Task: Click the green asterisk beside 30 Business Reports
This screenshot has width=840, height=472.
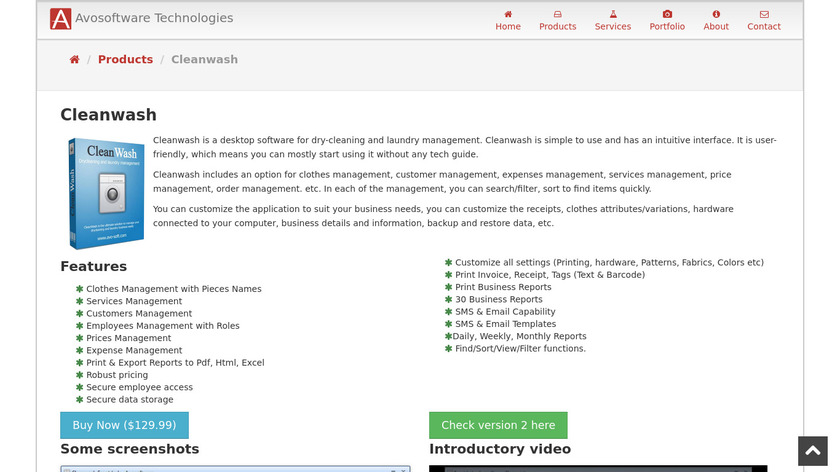Action: pyautogui.click(x=448, y=299)
